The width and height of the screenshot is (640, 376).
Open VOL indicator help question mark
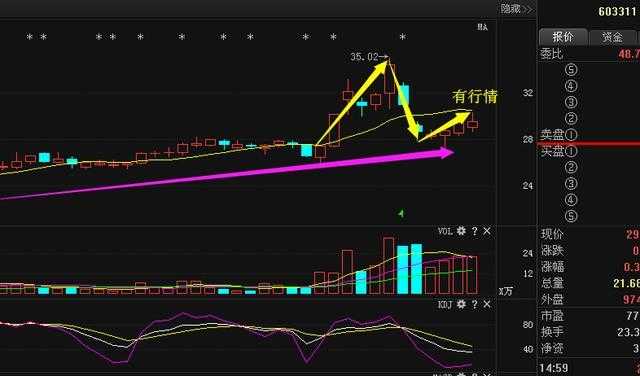click(x=474, y=231)
